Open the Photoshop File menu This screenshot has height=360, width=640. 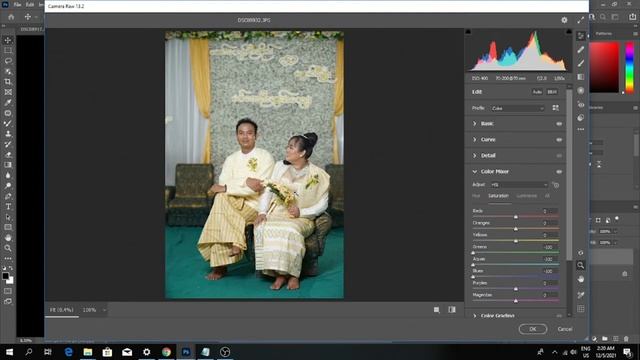[x=18, y=4]
